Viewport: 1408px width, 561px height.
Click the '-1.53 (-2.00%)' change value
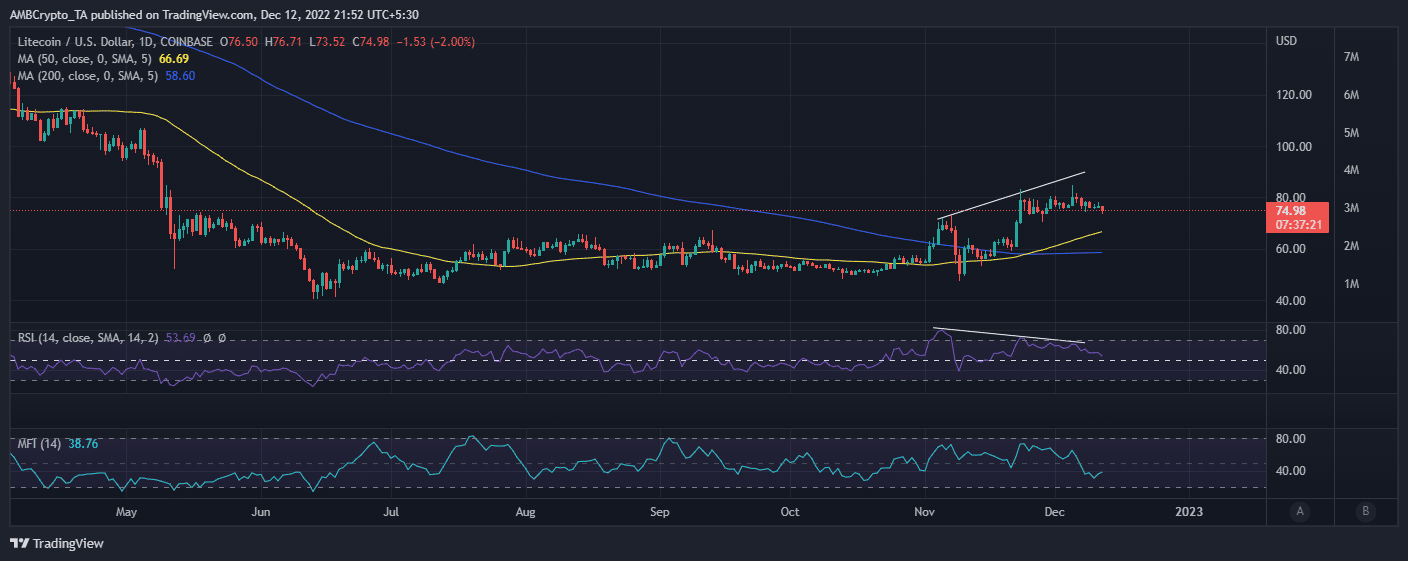(437, 41)
